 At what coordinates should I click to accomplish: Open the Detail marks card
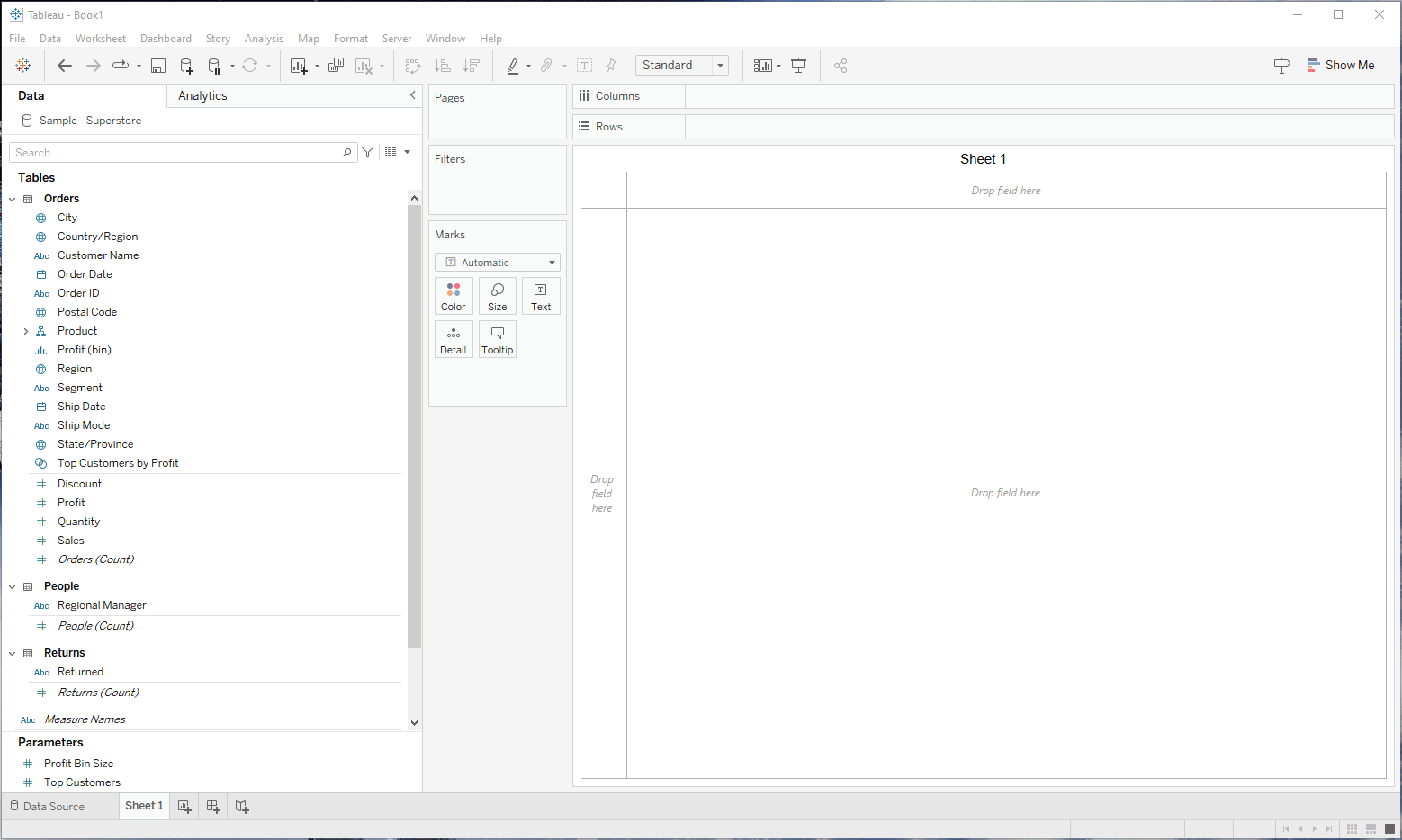point(454,340)
